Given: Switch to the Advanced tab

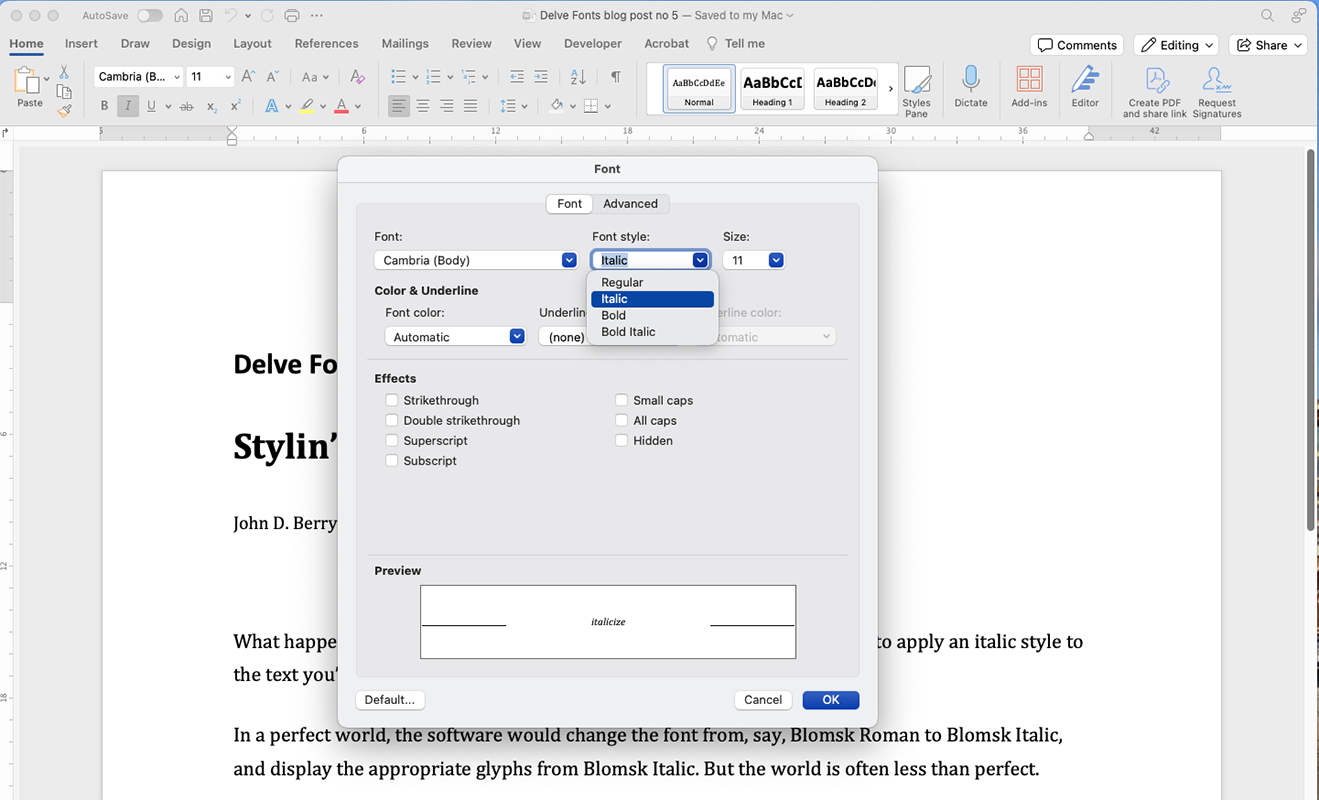Looking at the screenshot, I should 630,204.
